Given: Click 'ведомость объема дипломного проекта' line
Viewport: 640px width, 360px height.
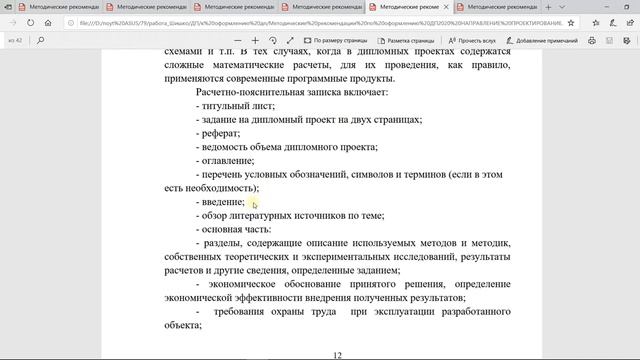Looking at the screenshot, I should tap(289, 147).
